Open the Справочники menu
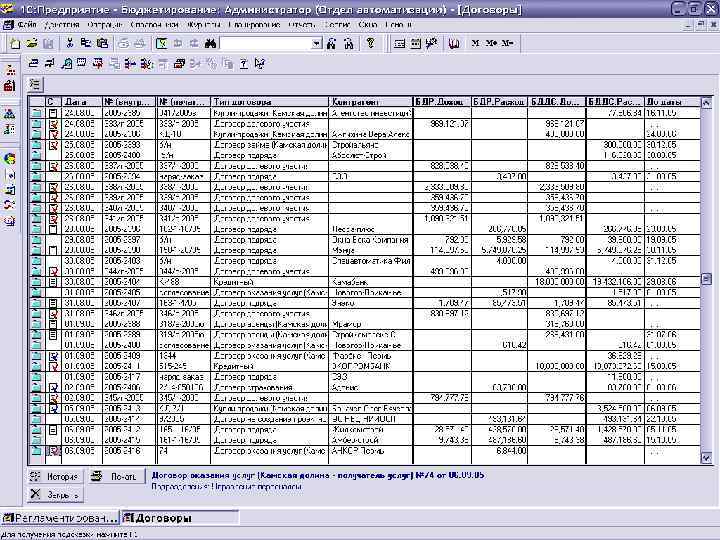The image size is (720, 540). [x=153, y=25]
